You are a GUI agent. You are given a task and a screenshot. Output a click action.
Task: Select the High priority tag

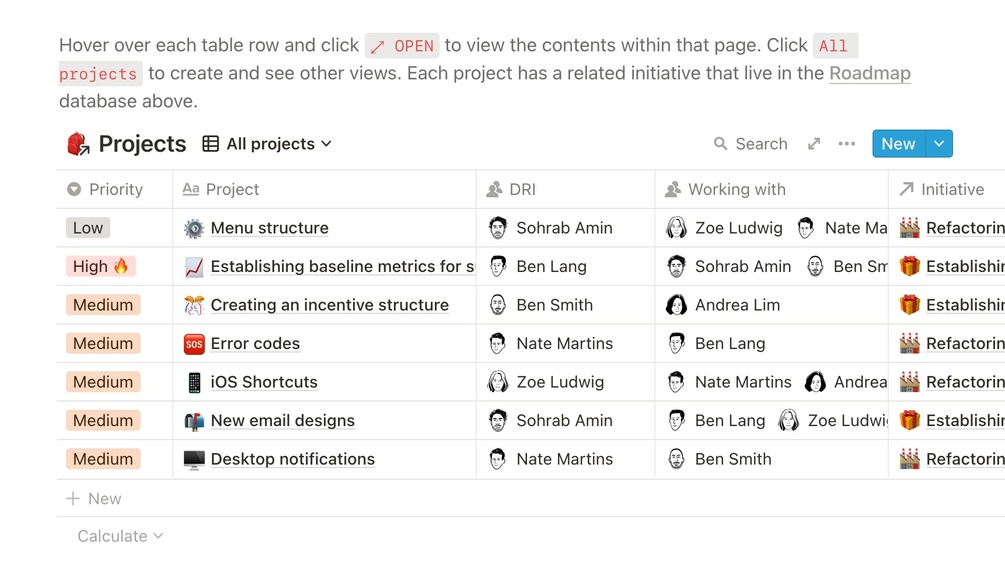click(x=100, y=267)
